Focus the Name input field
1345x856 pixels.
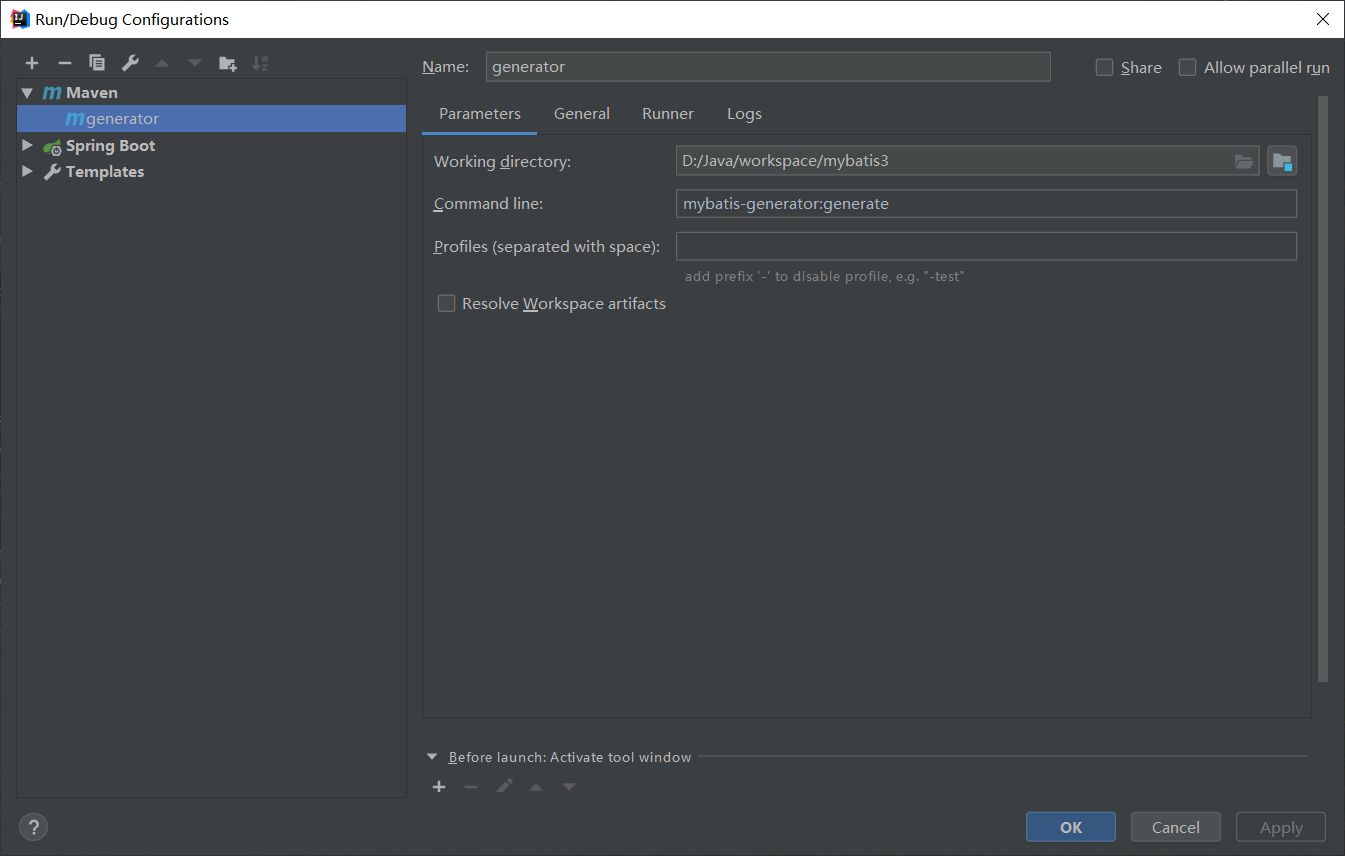coord(768,67)
